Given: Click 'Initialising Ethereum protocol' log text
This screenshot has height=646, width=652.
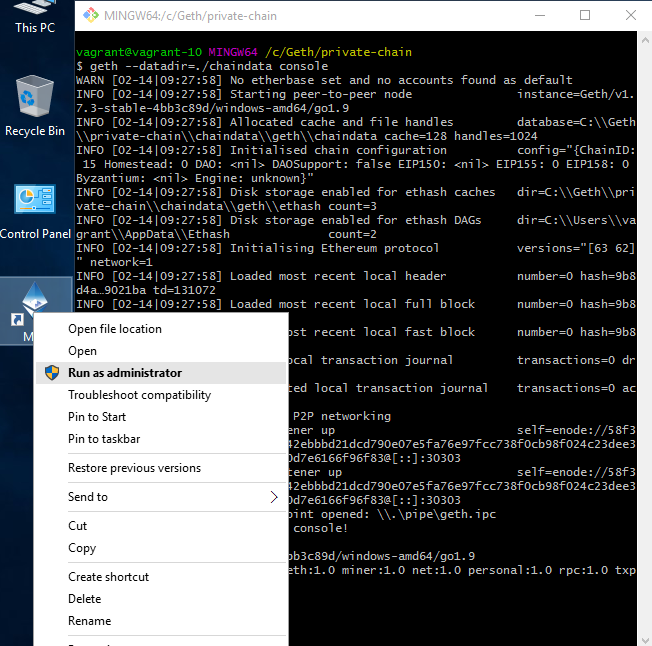Looking at the screenshot, I should coord(334,248).
